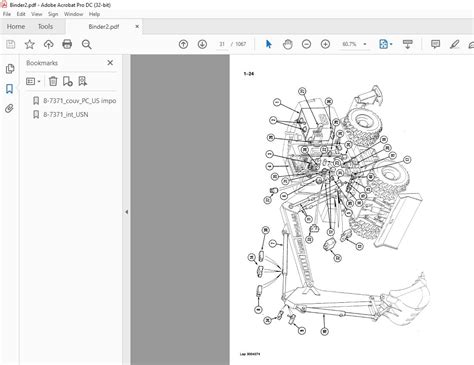The height and width of the screenshot is (365, 474).
Task: Zoom in with the plus icon
Action: click(x=325, y=44)
